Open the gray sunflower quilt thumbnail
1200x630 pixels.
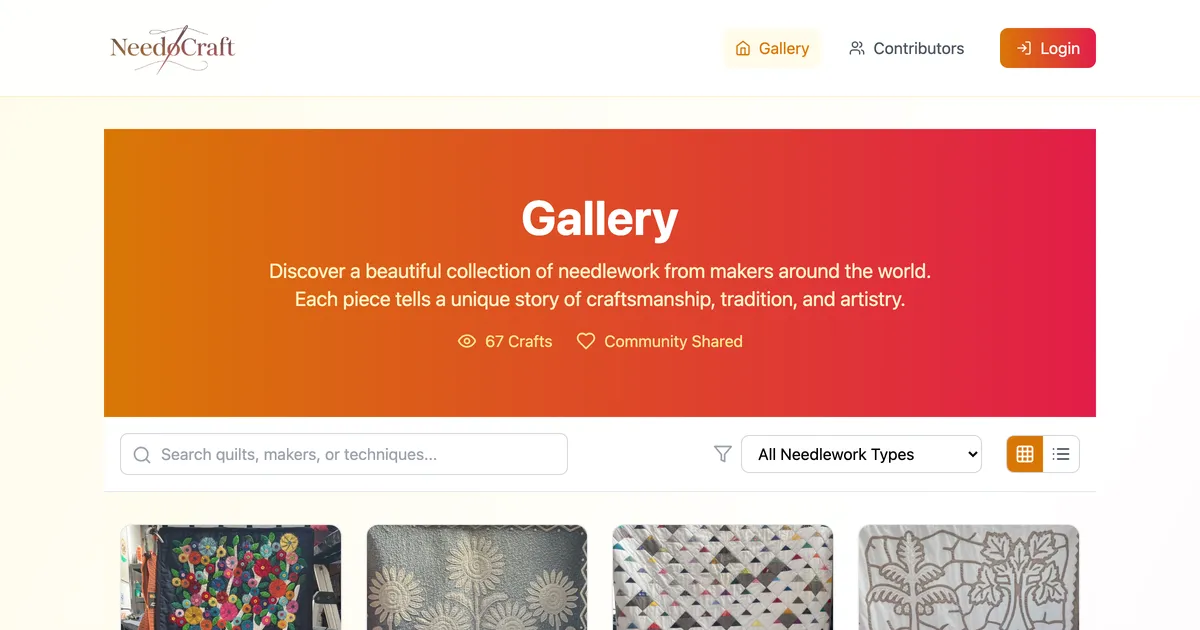tap(477, 577)
